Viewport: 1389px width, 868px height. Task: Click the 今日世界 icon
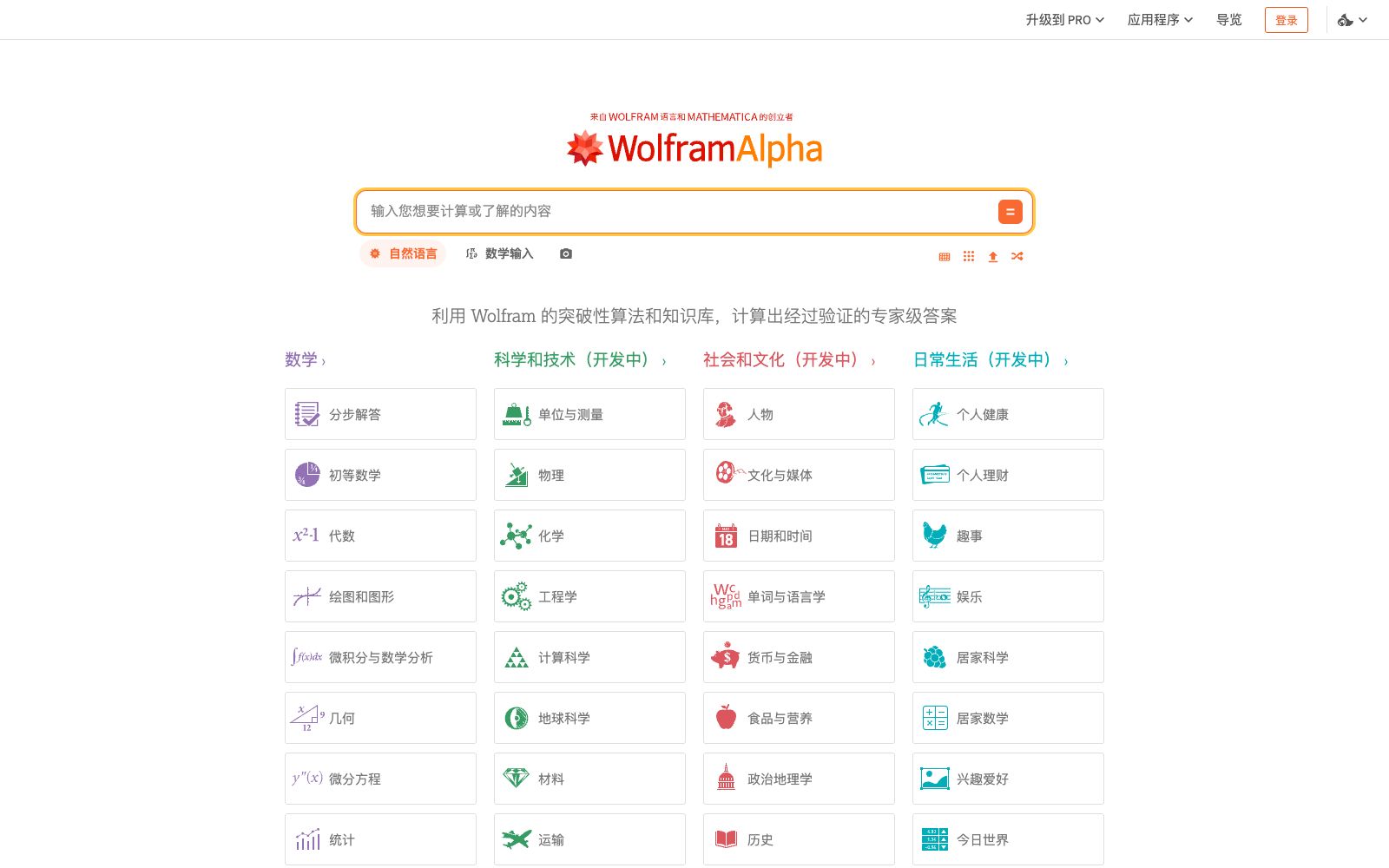(935, 839)
